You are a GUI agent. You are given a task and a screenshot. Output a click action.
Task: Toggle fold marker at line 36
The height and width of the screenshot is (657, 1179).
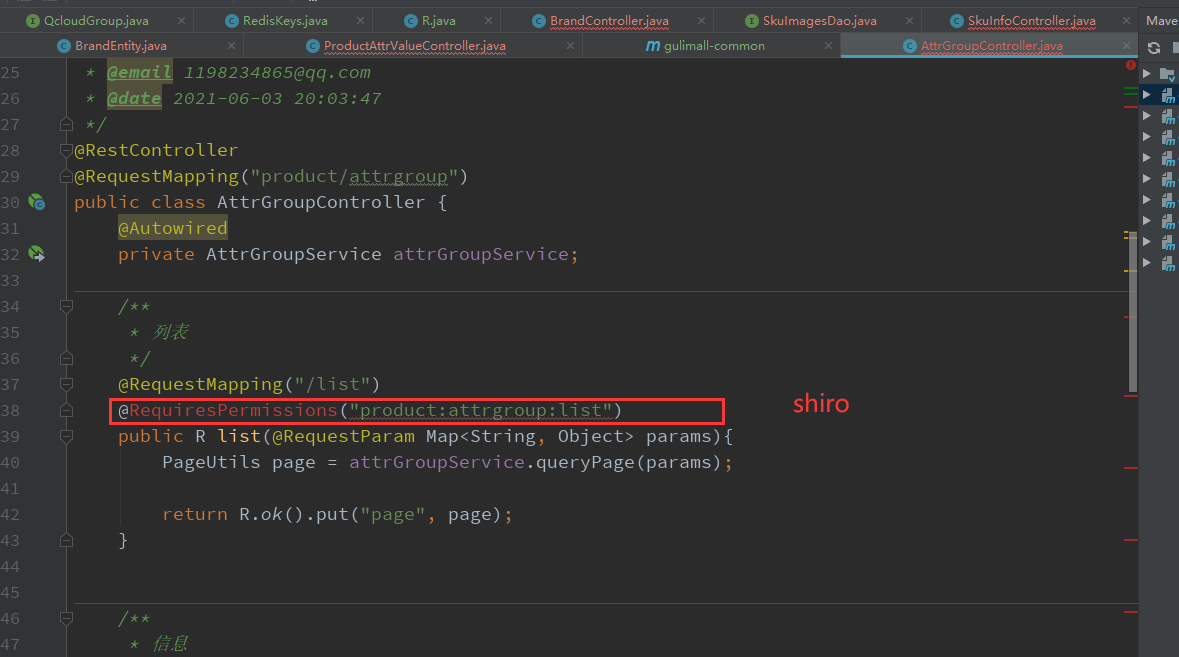pos(66,359)
